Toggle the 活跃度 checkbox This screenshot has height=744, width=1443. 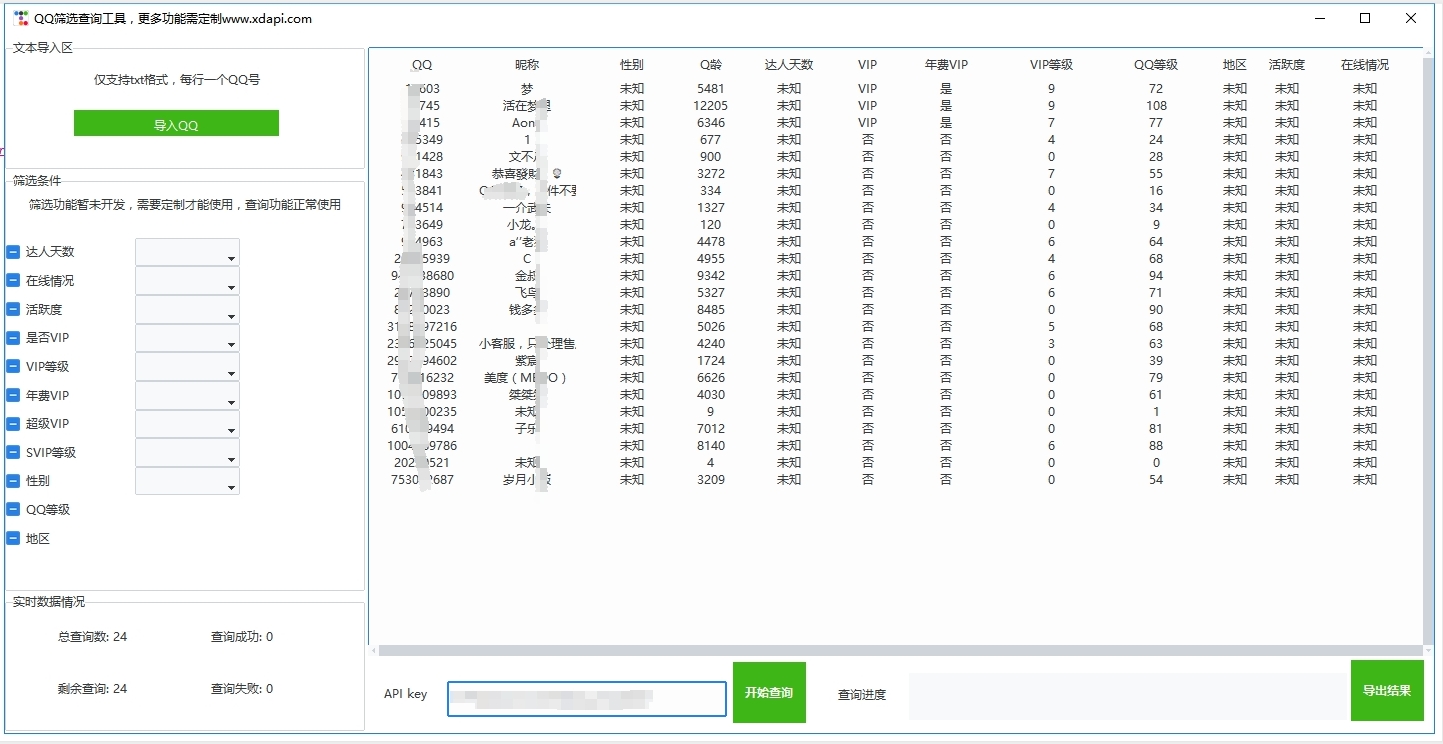pos(13,310)
